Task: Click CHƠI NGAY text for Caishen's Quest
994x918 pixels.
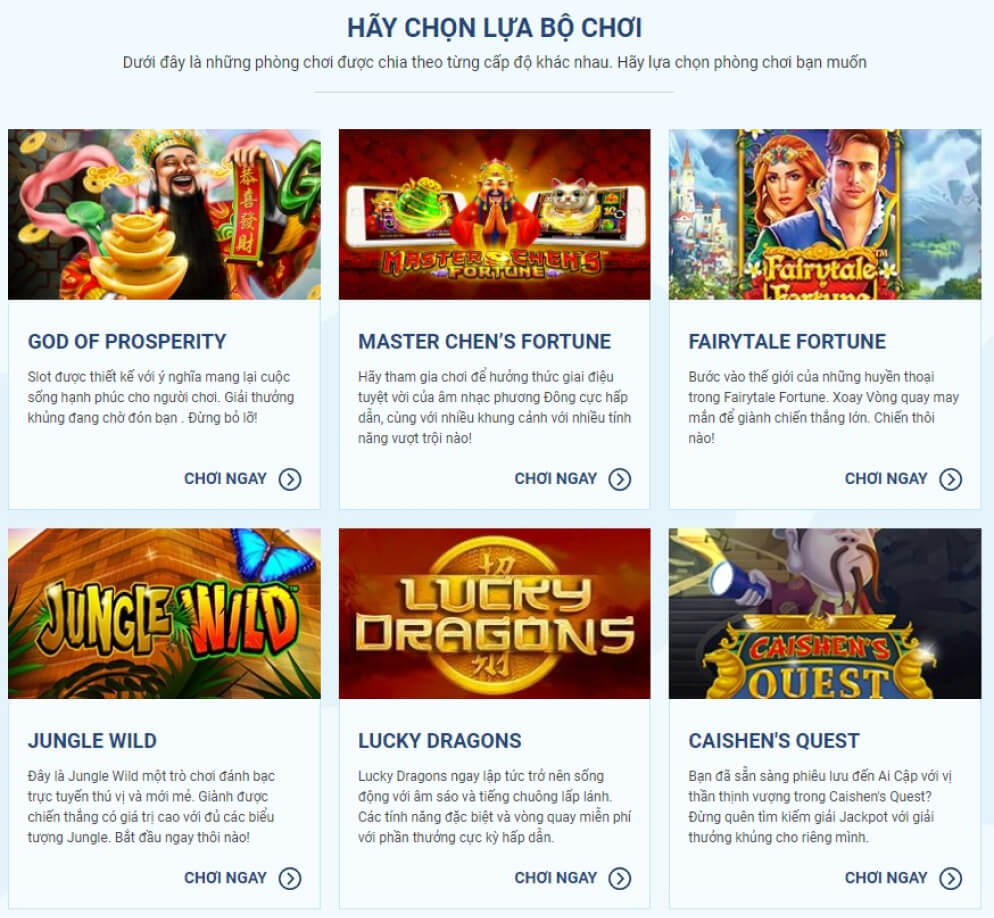Action: click(x=886, y=877)
